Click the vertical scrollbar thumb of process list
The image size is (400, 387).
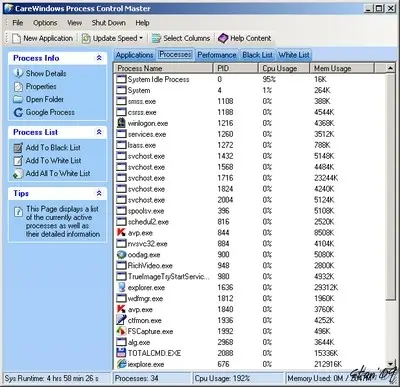[x=390, y=187]
